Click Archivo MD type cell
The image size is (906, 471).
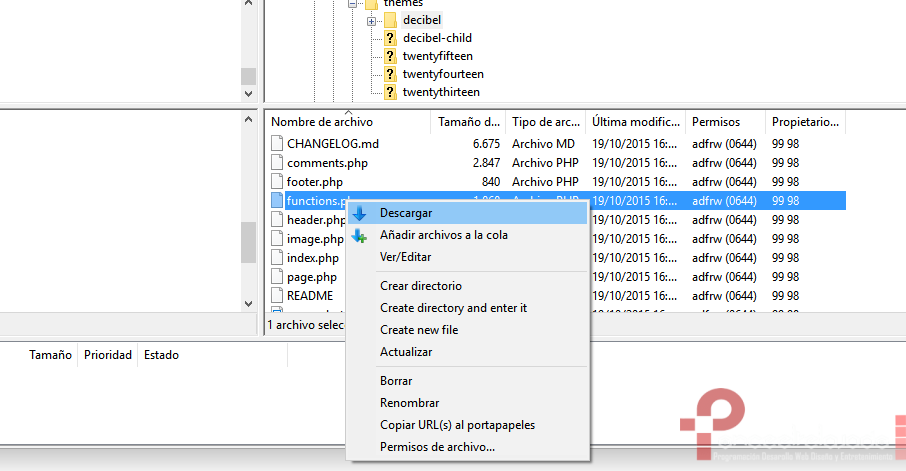tap(543, 143)
